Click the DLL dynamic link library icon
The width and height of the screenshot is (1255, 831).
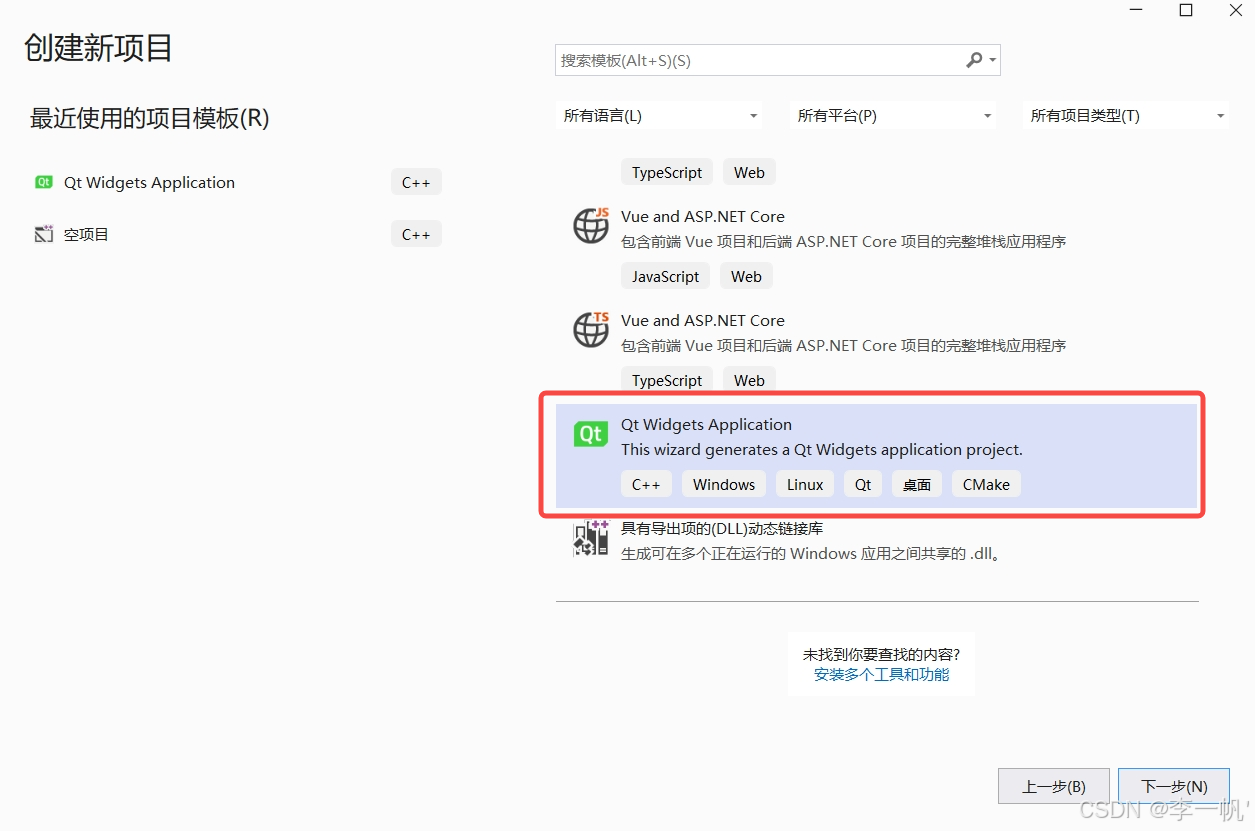click(x=591, y=537)
